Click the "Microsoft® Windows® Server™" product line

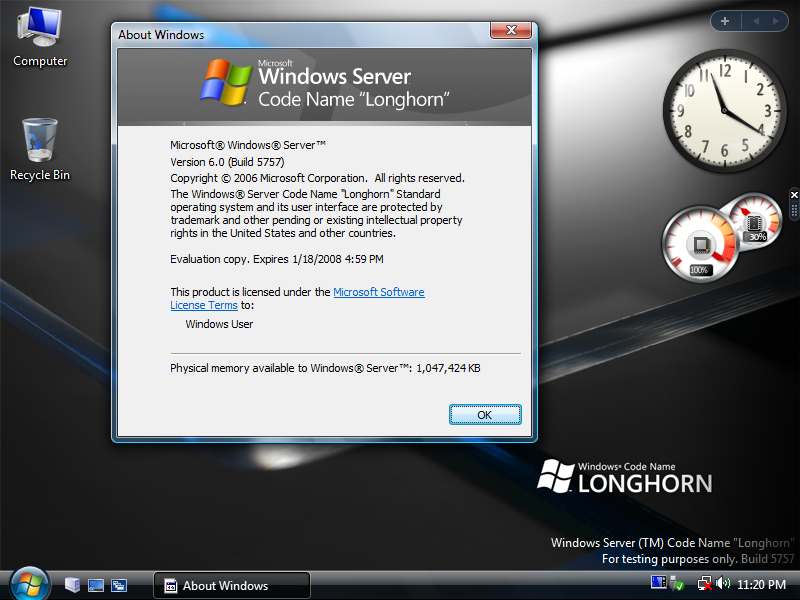point(248,145)
